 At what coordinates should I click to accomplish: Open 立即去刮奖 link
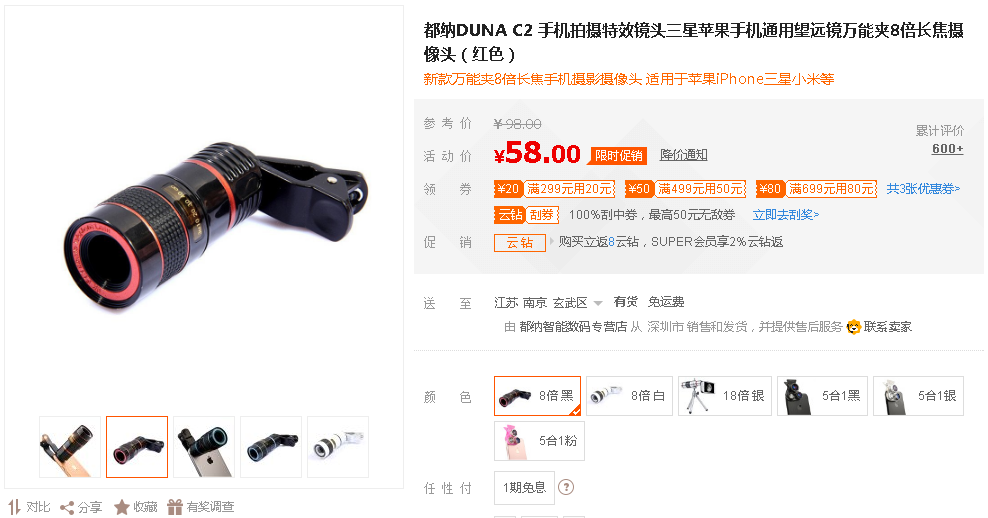tap(786, 215)
